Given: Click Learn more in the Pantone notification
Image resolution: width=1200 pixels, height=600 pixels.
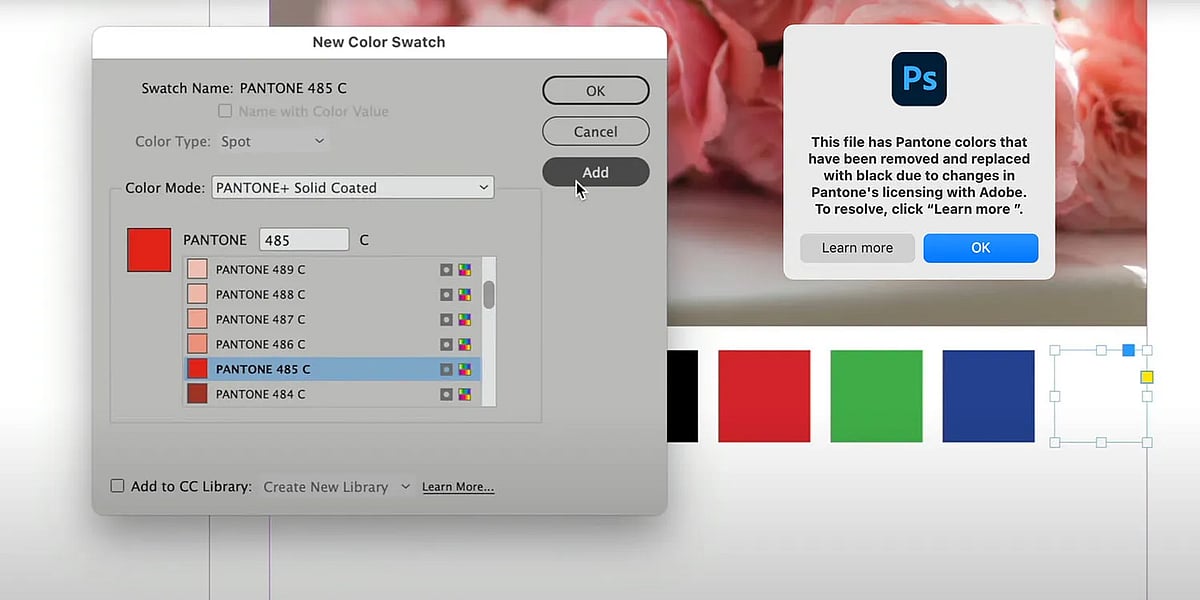Looking at the screenshot, I should pyautogui.click(x=857, y=248).
